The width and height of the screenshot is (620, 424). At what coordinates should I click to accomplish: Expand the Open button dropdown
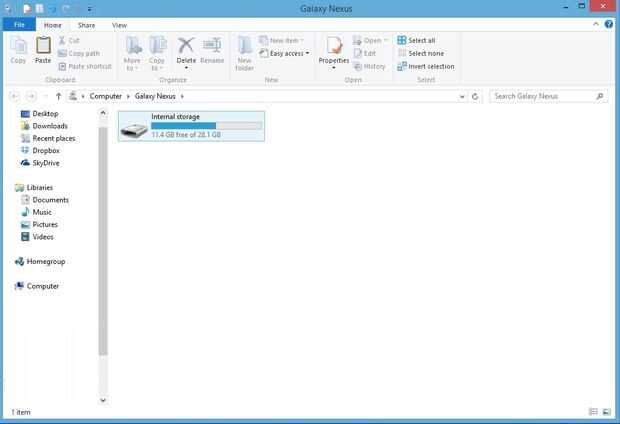pyautogui.click(x=385, y=40)
